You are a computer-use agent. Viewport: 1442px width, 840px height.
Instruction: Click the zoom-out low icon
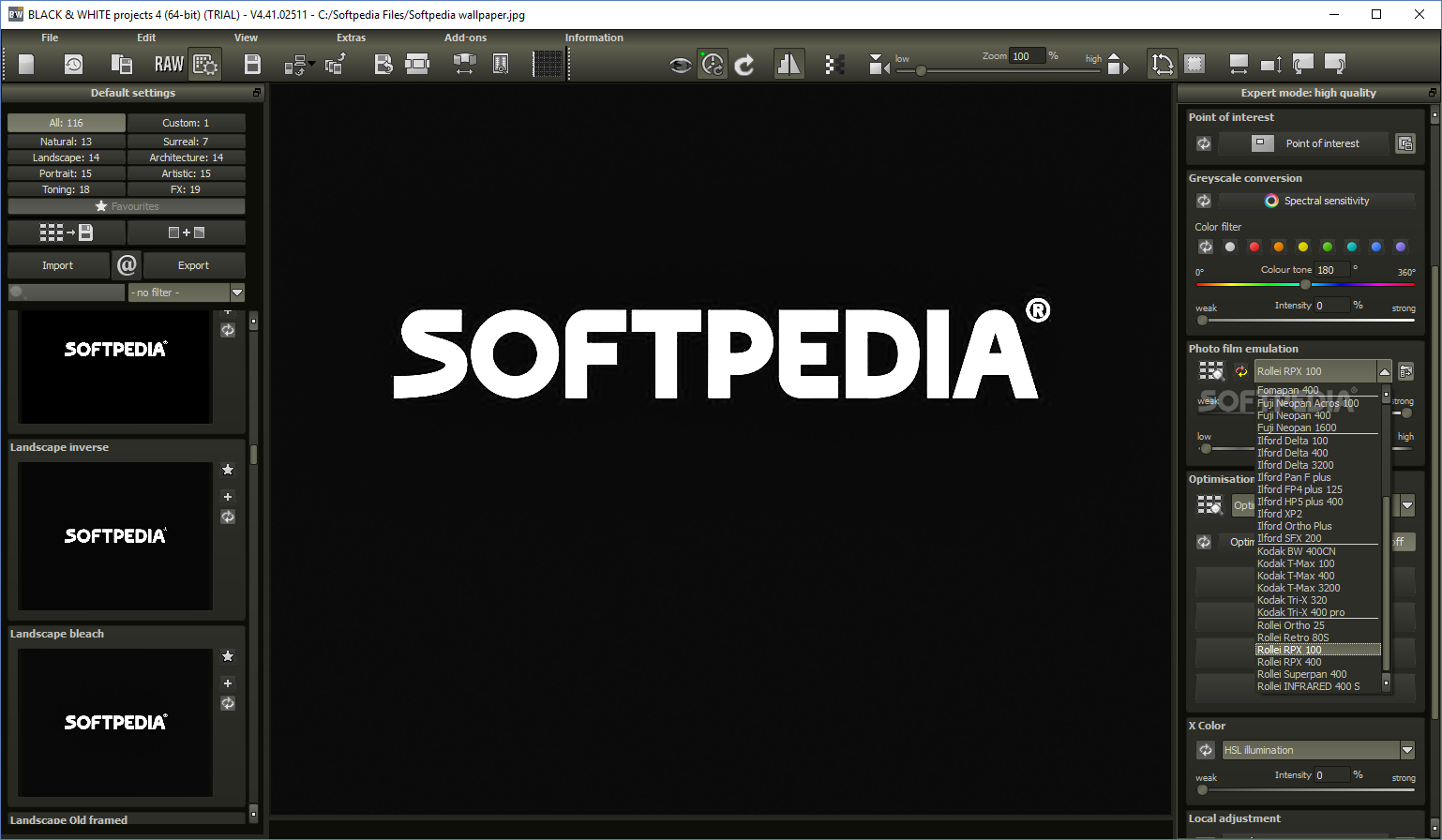879,64
